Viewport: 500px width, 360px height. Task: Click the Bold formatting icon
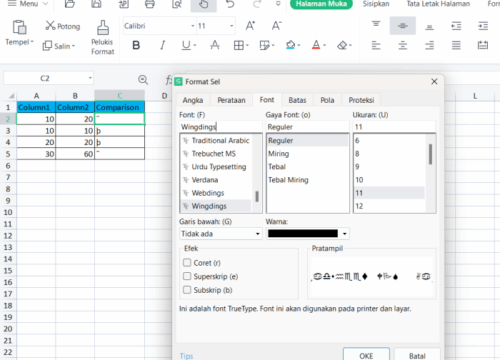(x=136, y=45)
